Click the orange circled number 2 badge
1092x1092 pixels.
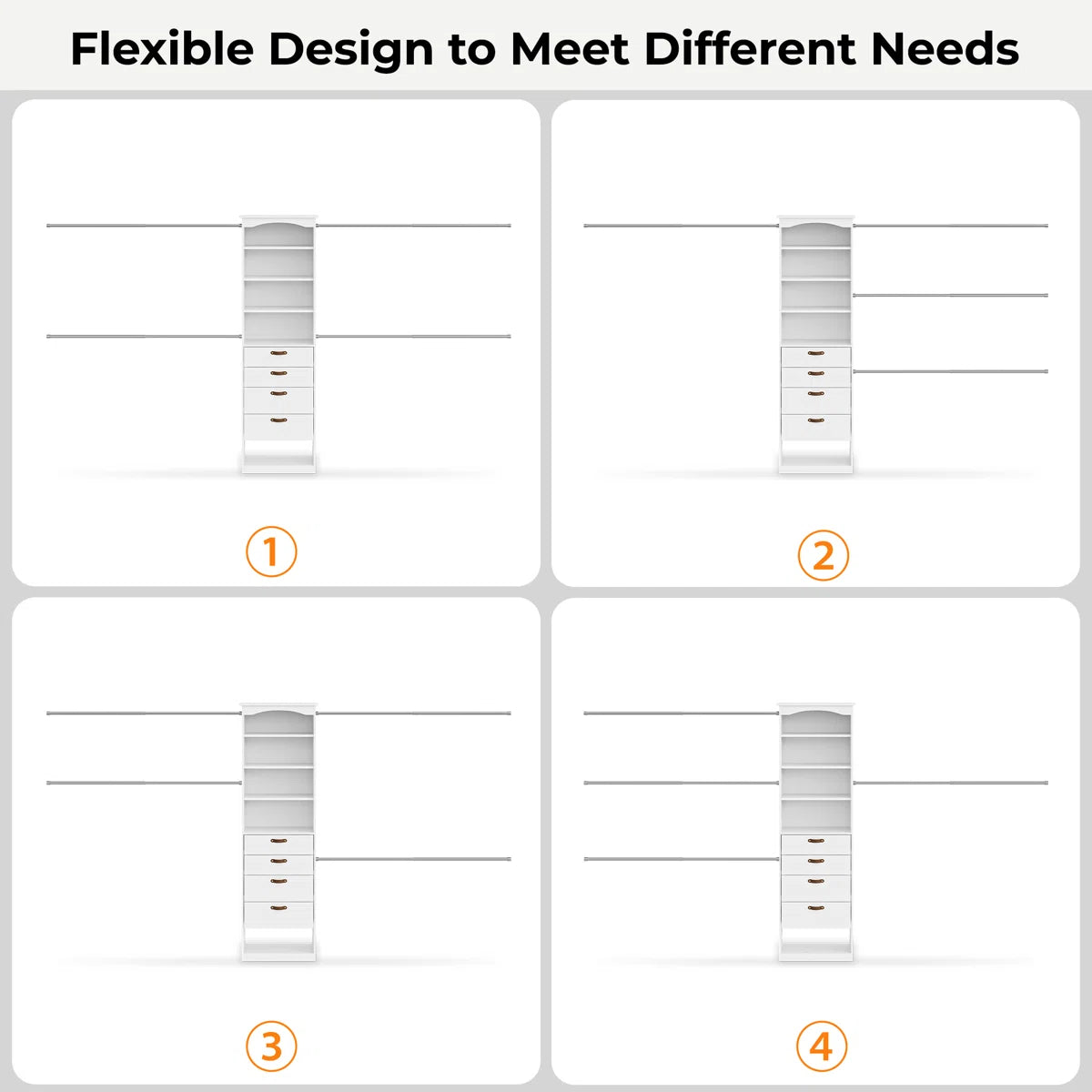[x=823, y=555]
